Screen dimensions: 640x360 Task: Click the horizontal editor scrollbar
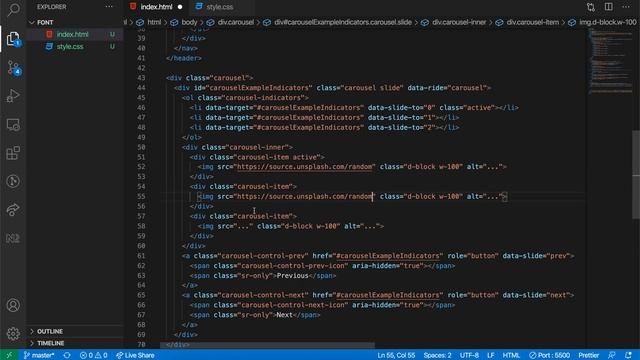pos(267,345)
